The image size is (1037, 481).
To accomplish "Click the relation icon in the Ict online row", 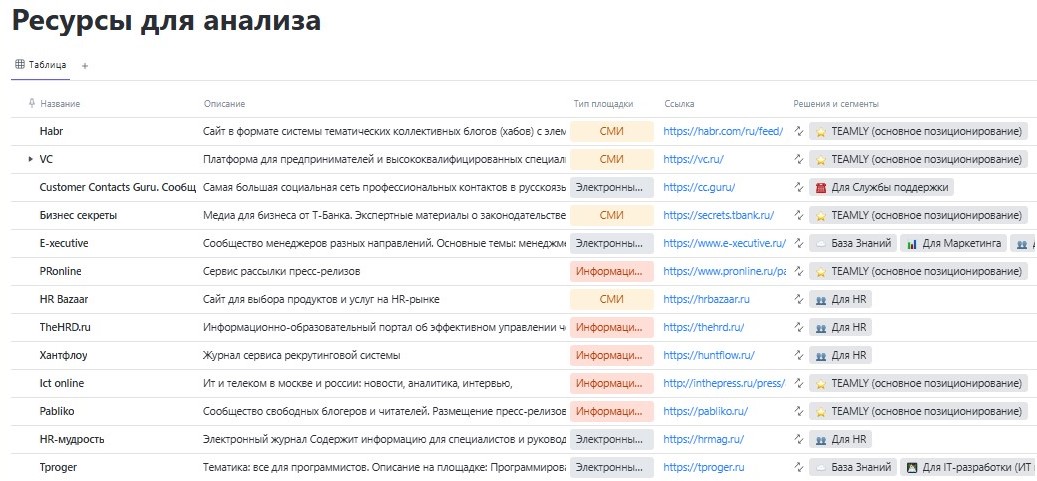I will click(x=798, y=383).
